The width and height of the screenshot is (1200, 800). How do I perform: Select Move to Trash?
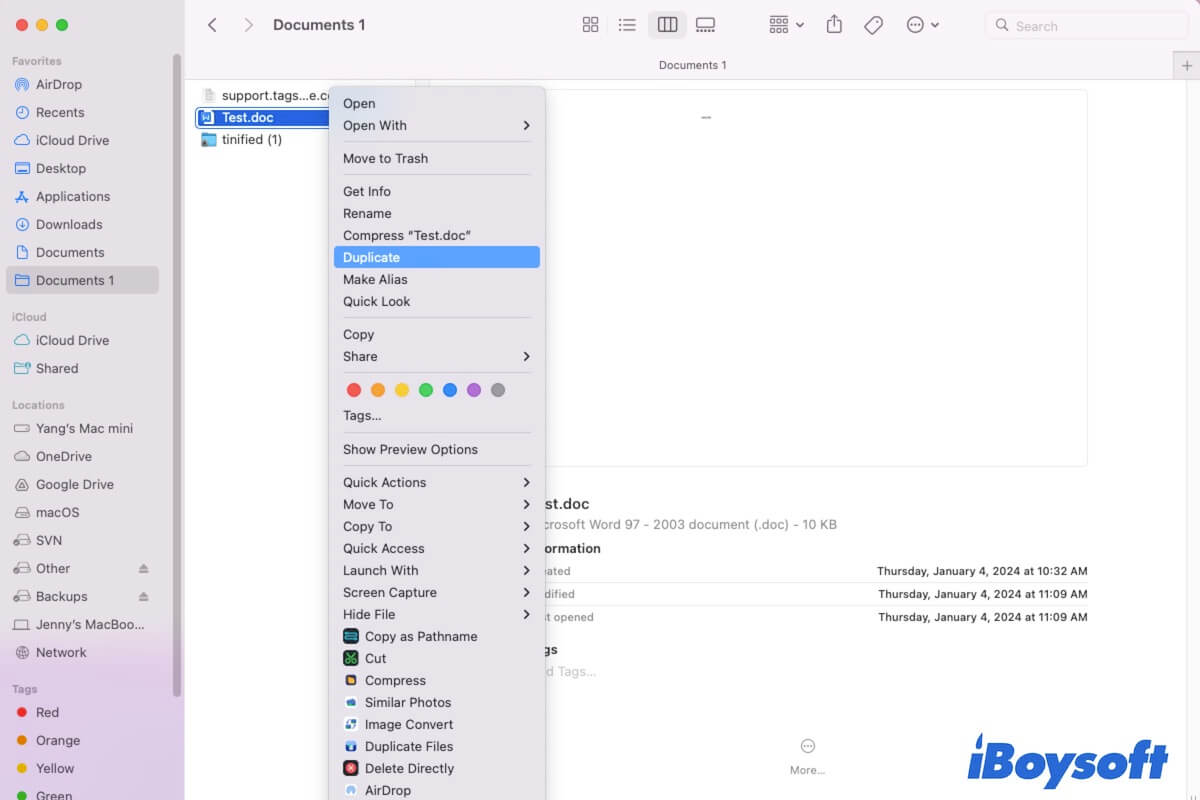click(x=385, y=158)
